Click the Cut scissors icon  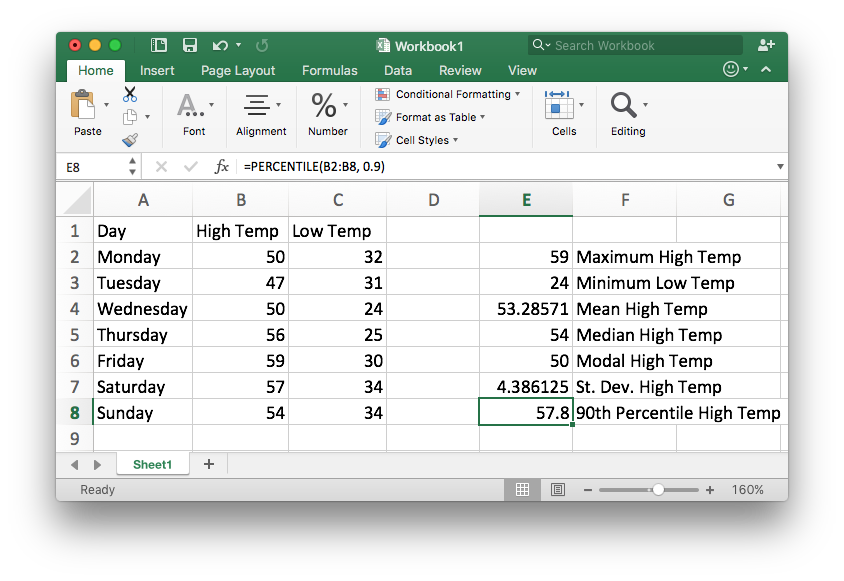(130, 94)
